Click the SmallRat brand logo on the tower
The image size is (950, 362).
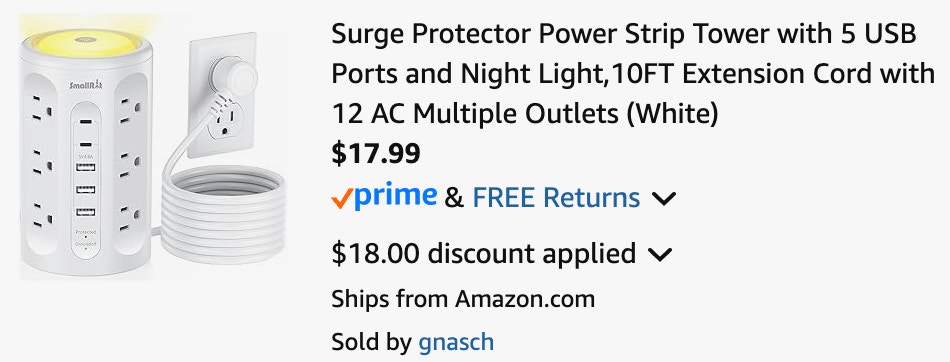pos(86,84)
